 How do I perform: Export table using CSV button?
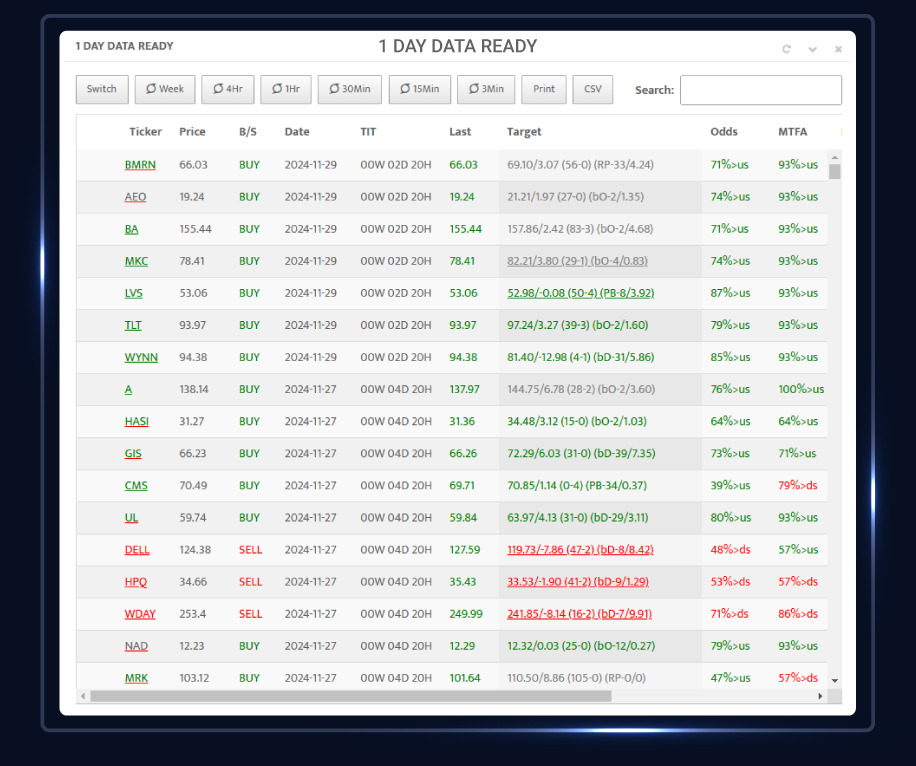point(592,89)
